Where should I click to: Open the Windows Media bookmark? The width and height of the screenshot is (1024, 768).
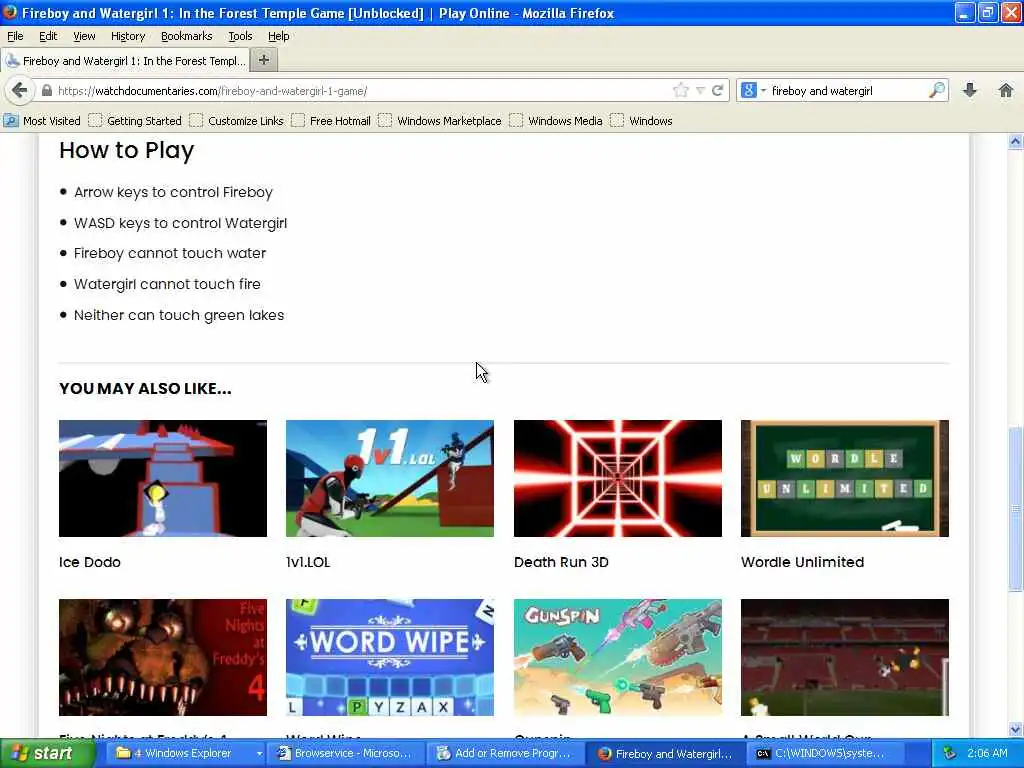tap(556, 121)
